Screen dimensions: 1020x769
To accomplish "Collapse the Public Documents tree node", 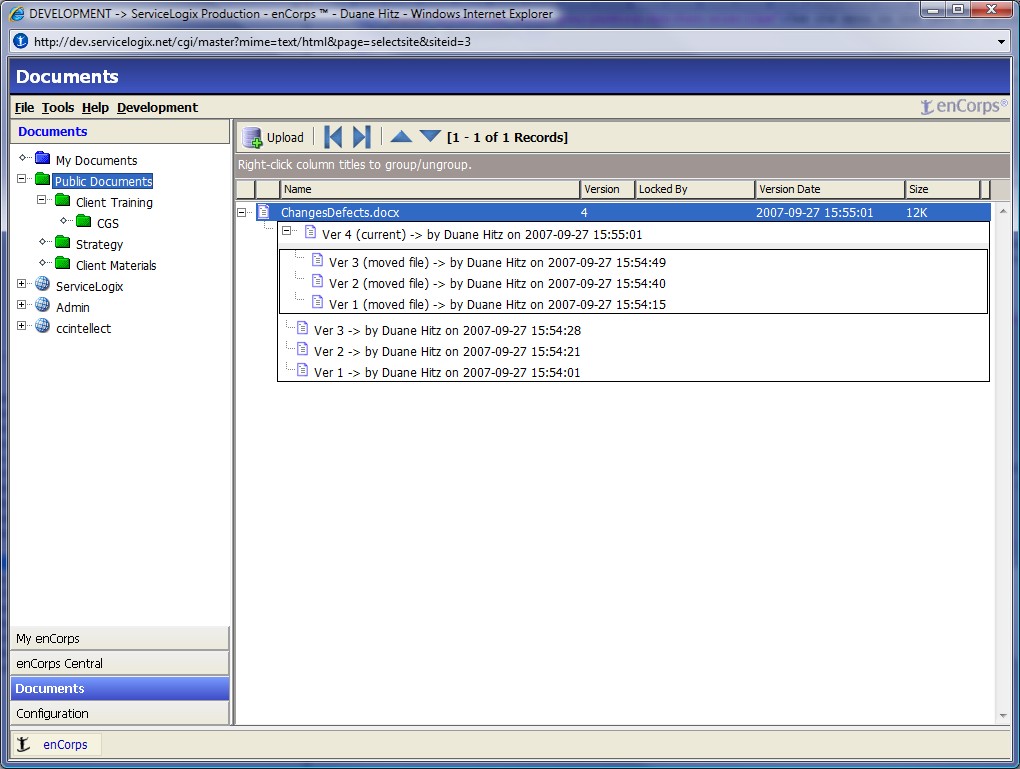I will coord(21,178).
